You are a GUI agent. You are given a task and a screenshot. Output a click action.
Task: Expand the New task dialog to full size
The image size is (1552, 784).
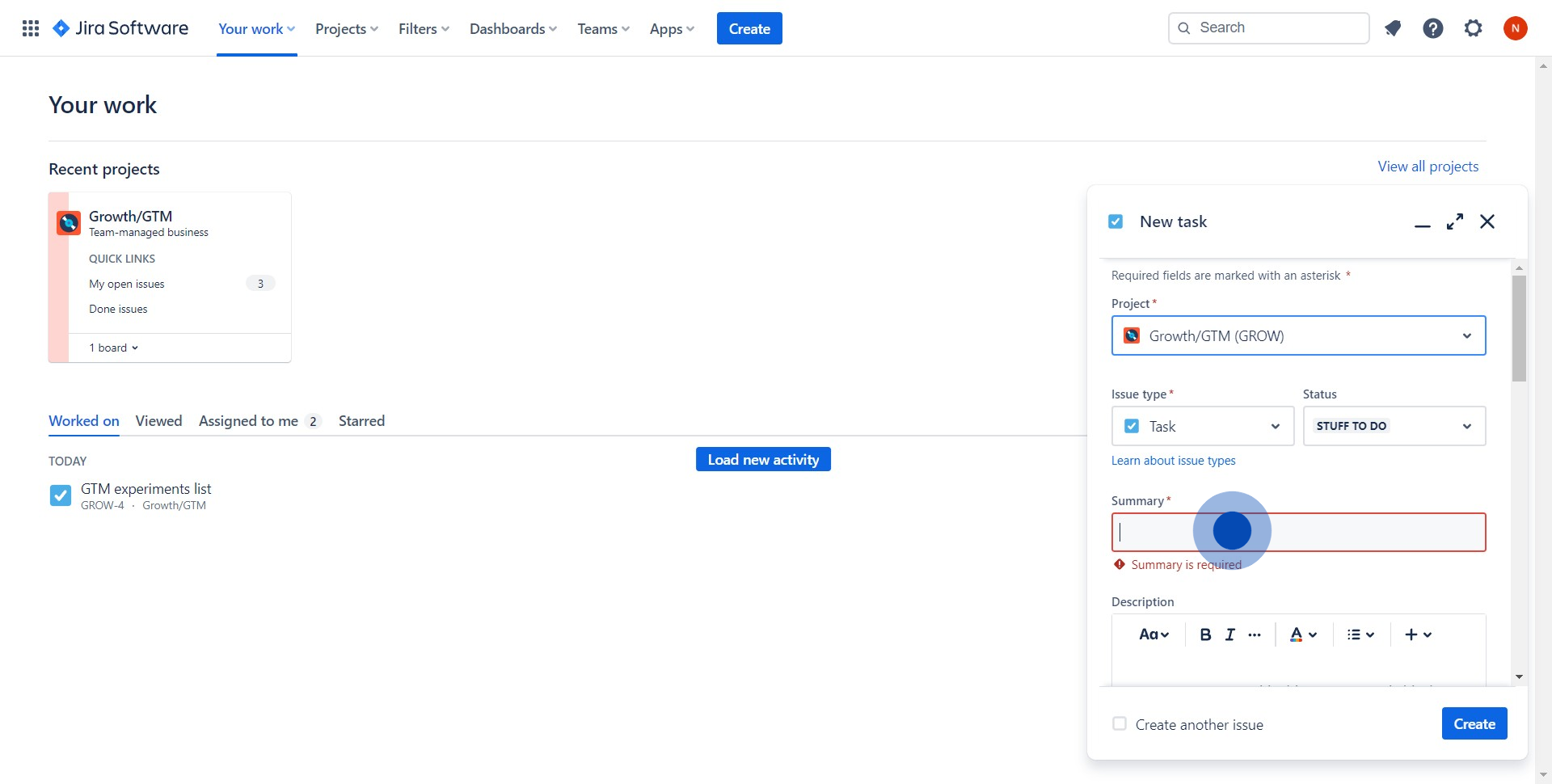click(1455, 221)
